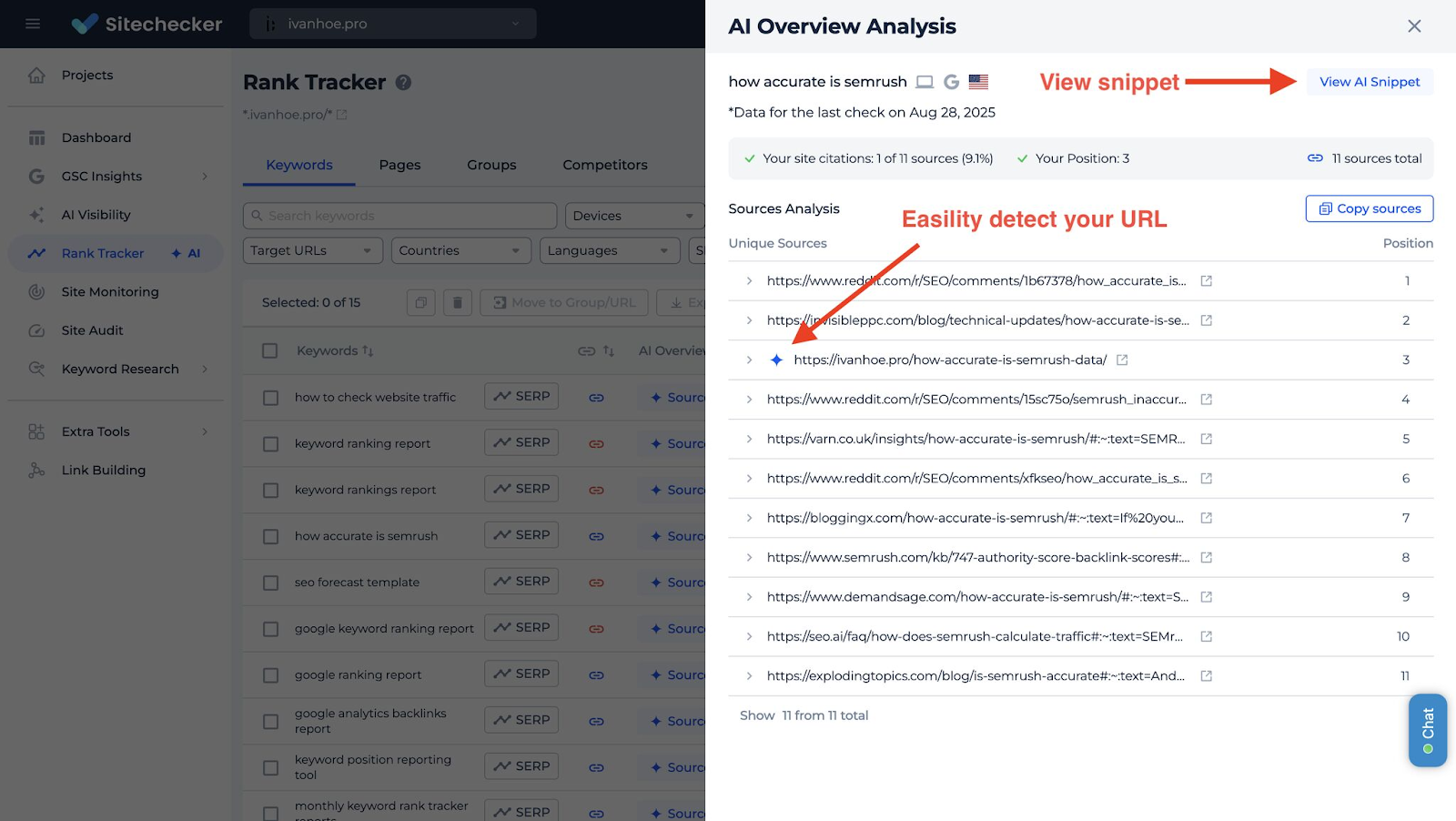Open external link icon for explodingtopics.com source
The height and width of the screenshot is (821, 1456).
point(1206,676)
